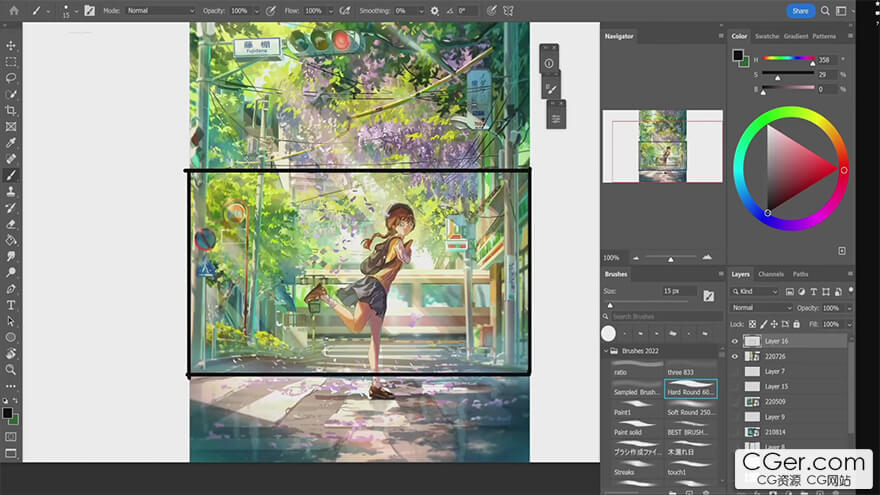Open the Navigator tab
Screen dimensions: 880x495
[619, 36]
